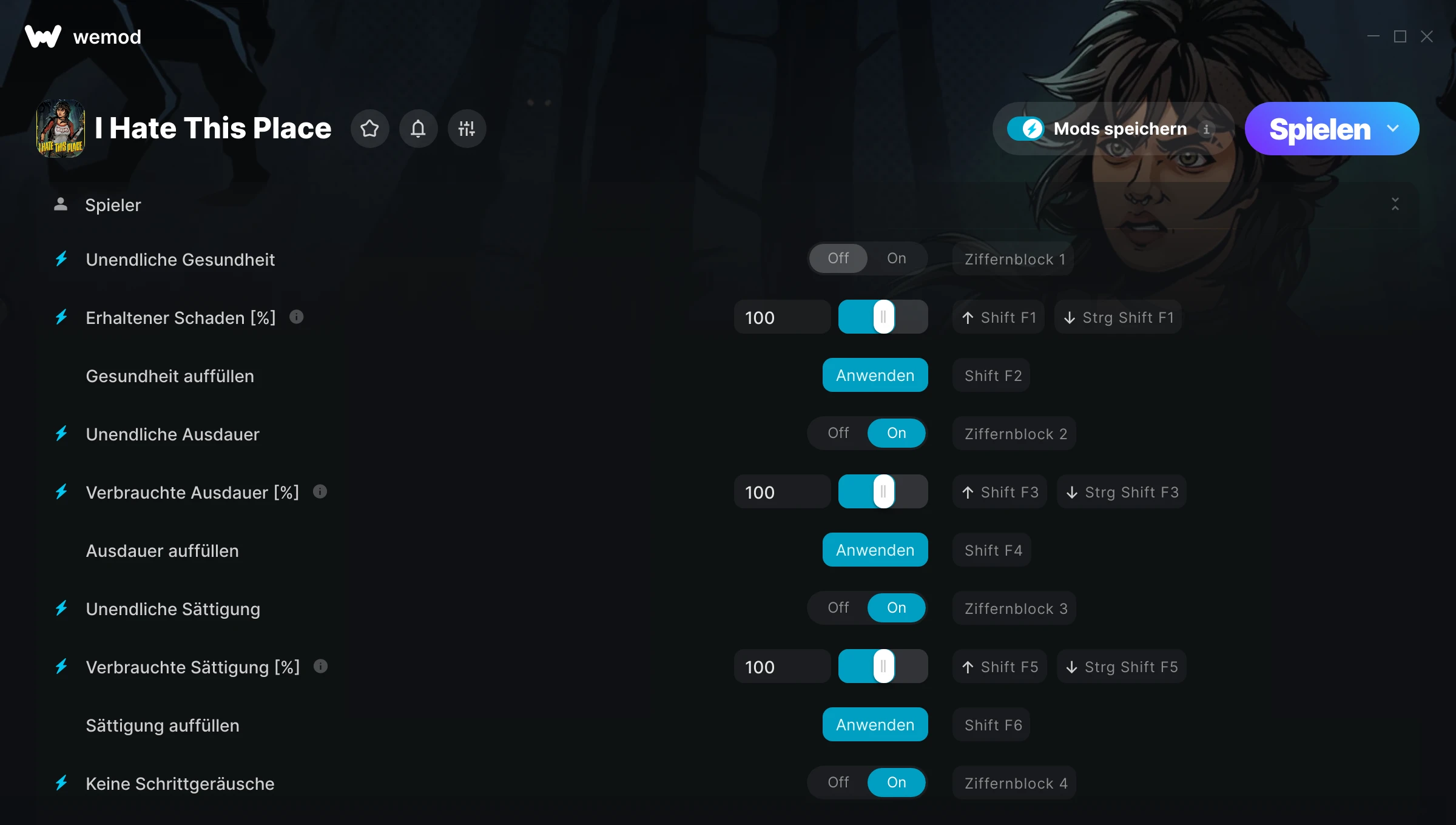Collapse the Spieler section
The width and height of the screenshot is (1456, 825).
[1395, 204]
